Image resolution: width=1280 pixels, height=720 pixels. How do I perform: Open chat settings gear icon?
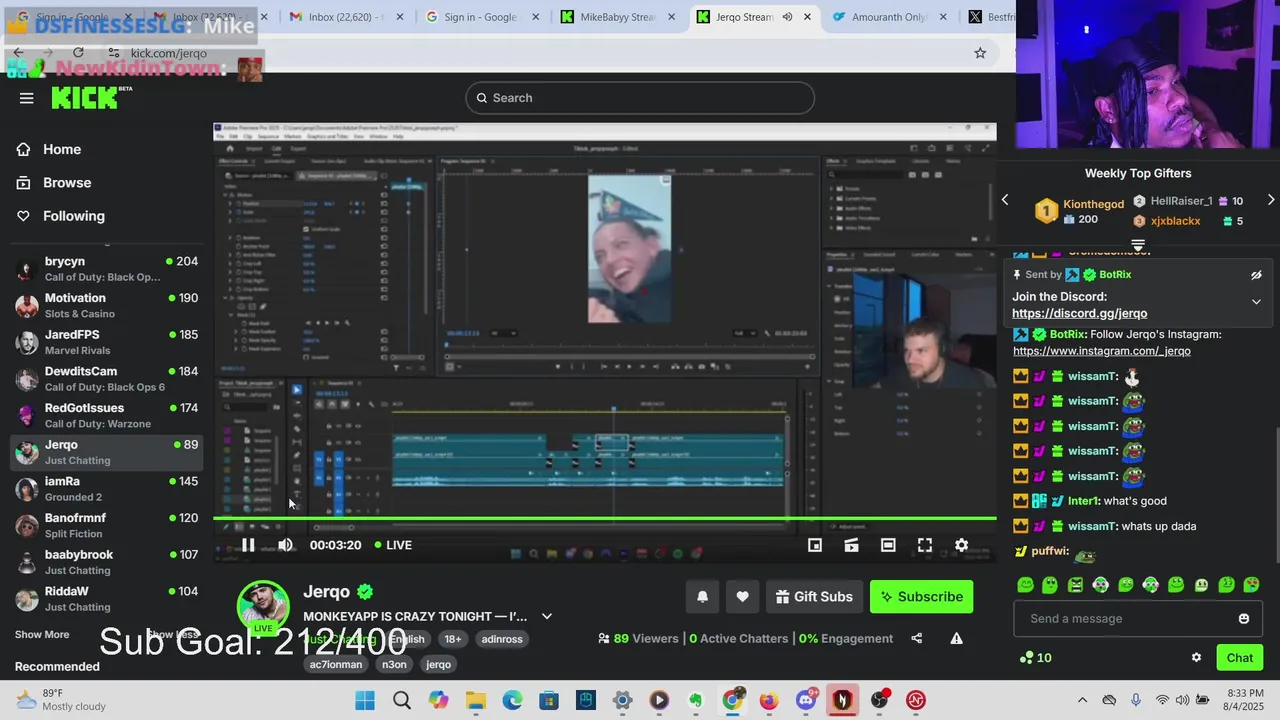click(x=1196, y=658)
